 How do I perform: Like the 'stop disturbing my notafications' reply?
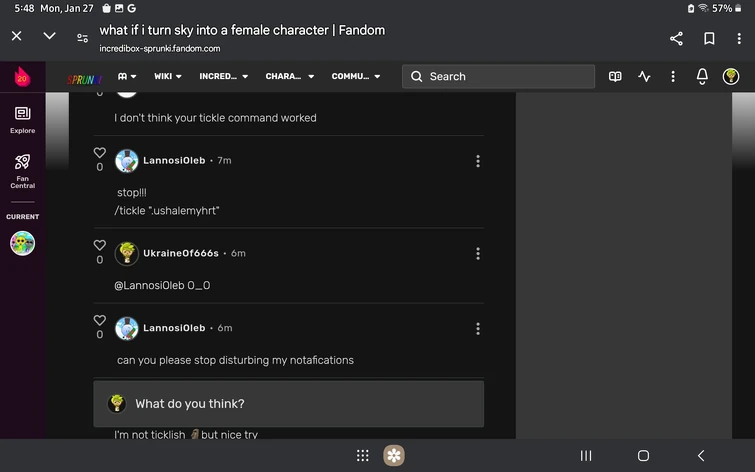click(100, 320)
